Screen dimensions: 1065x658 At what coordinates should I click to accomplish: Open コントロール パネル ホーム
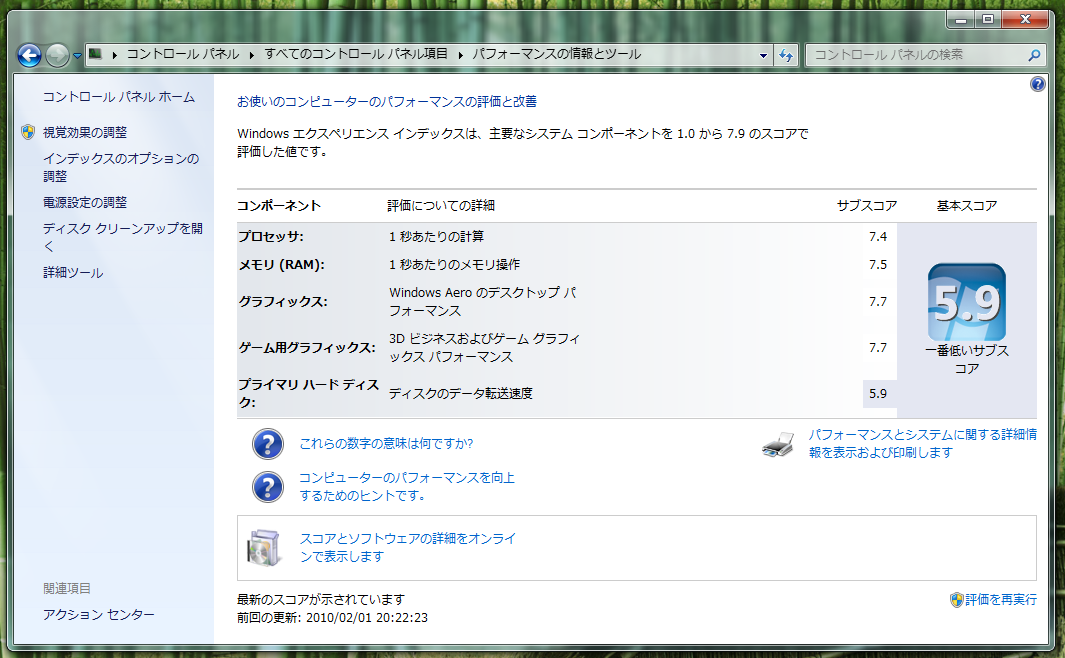119,97
